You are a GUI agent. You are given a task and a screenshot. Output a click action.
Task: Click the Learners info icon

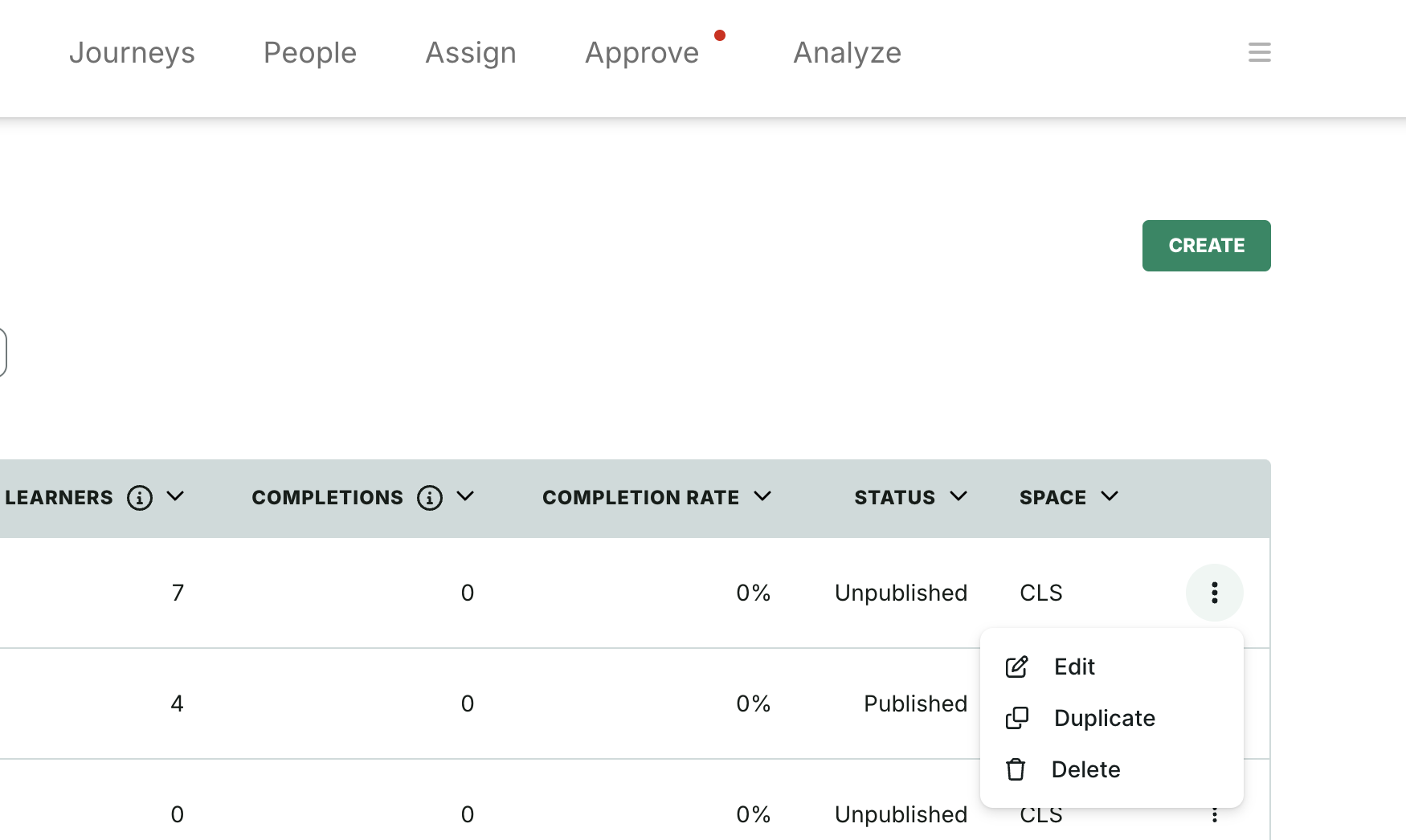(140, 498)
